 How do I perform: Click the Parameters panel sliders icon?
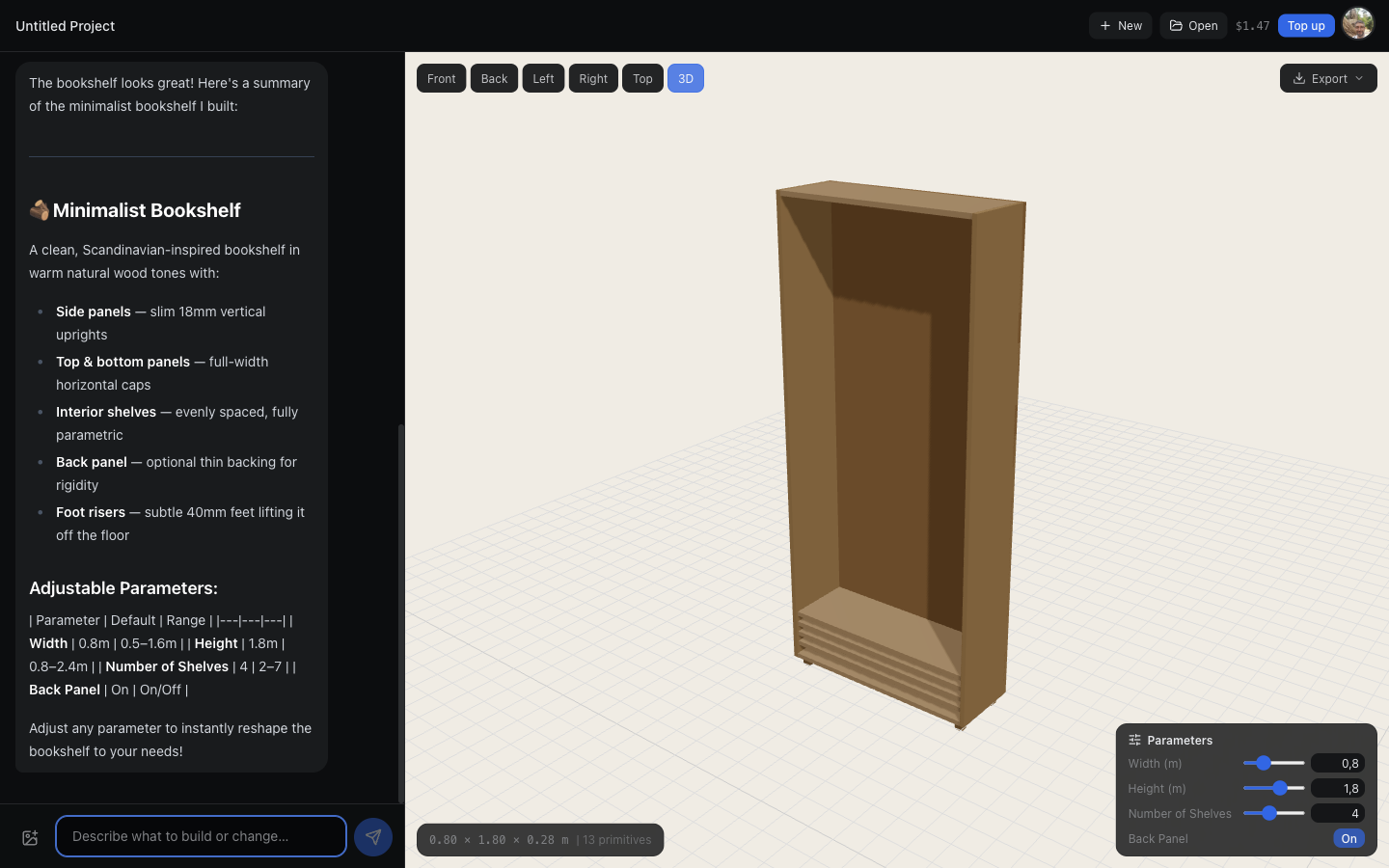click(x=1134, y=740)
